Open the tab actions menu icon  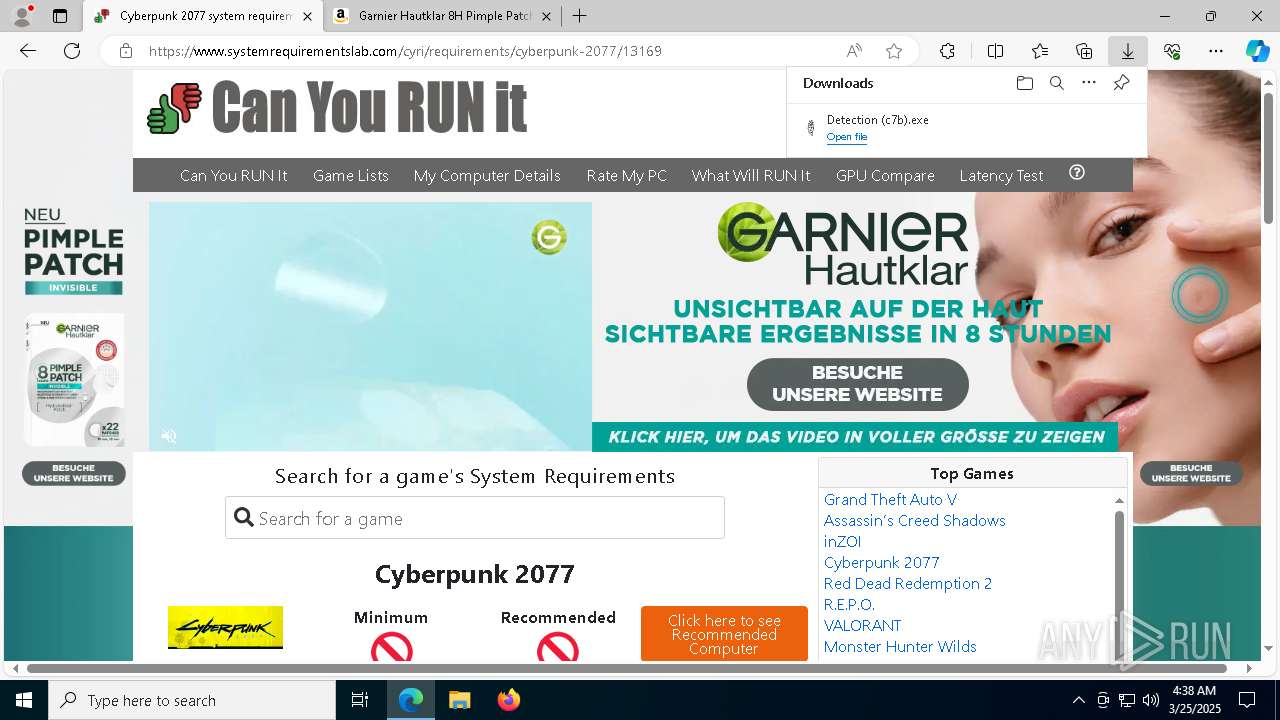[x=60, y=16]
